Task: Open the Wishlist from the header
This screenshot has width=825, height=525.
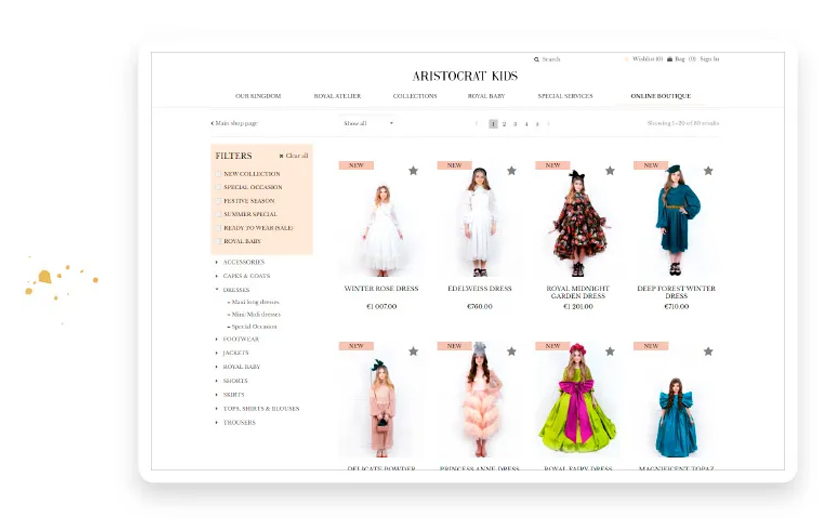Action: click(645, 59)
